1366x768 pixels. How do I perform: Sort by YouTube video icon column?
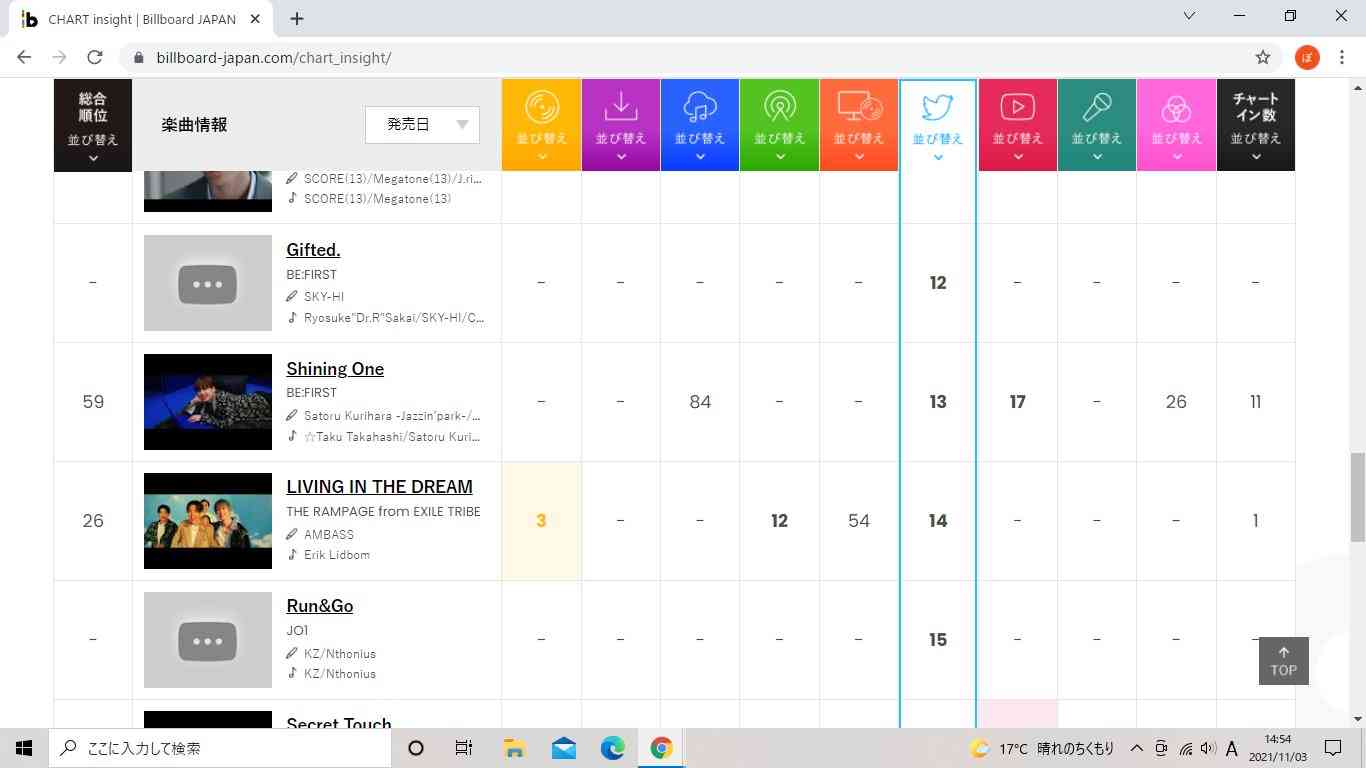[x=1018, y=125]
